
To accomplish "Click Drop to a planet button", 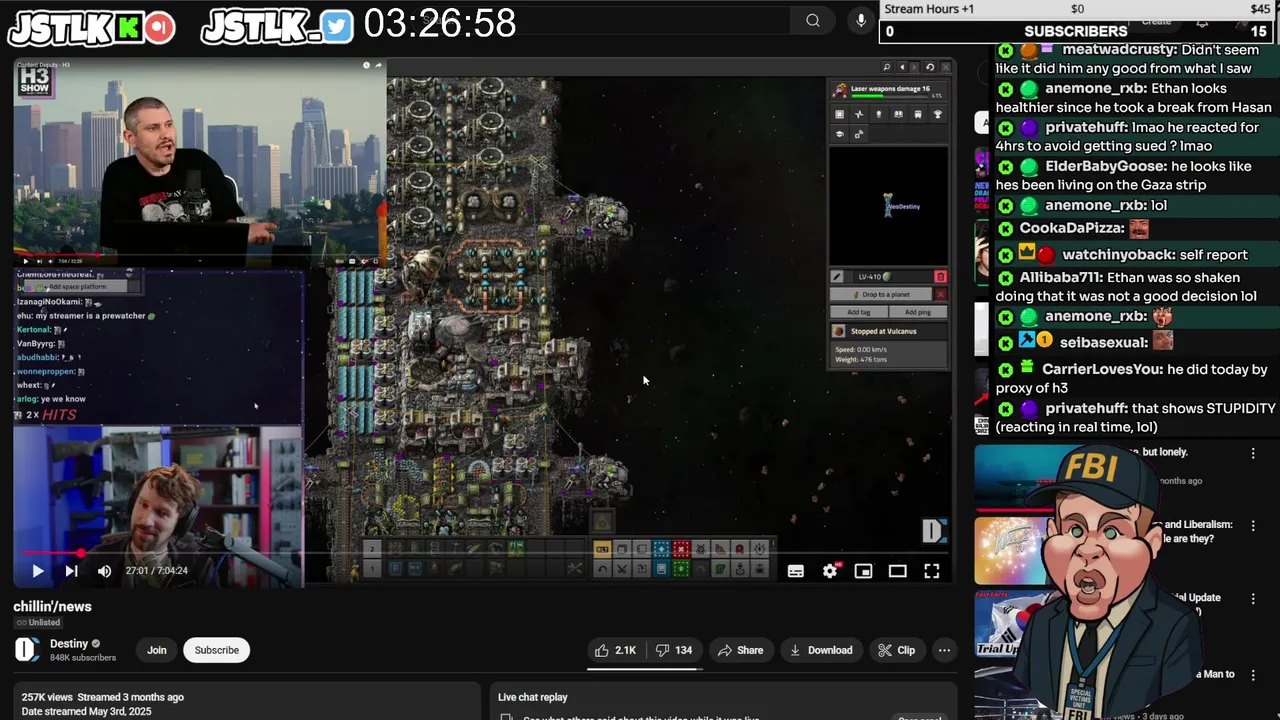I will (x=881, y=295).
